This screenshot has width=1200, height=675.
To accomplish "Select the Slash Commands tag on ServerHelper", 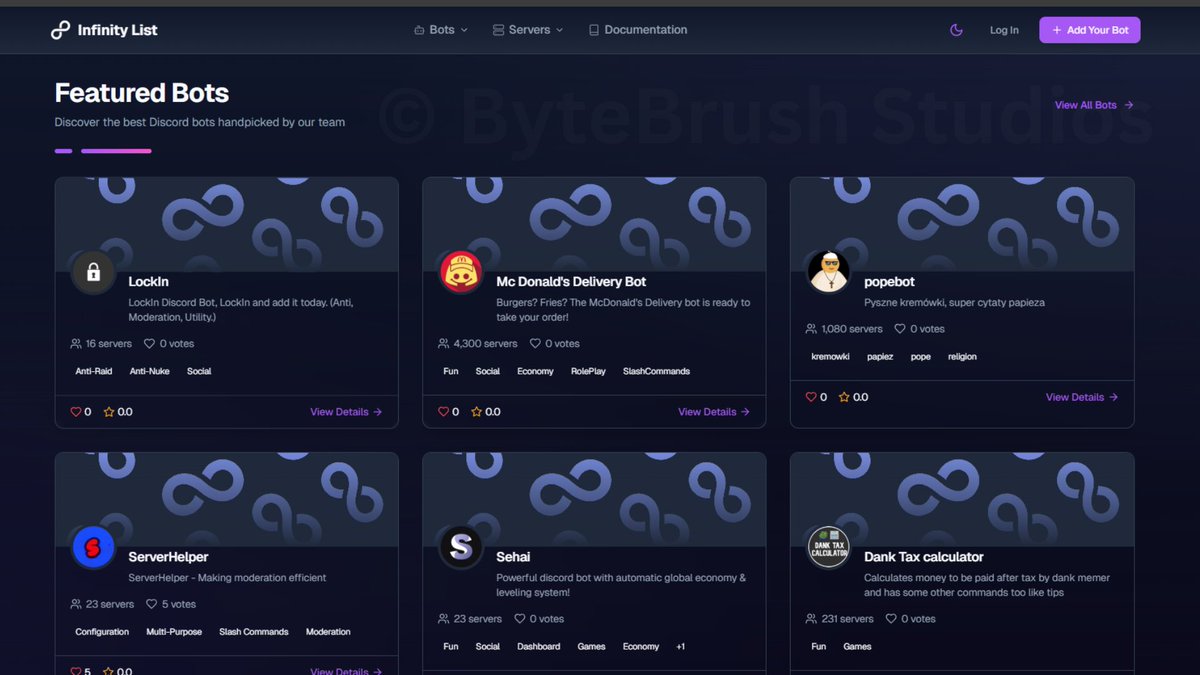I will (x=254, y=632).
